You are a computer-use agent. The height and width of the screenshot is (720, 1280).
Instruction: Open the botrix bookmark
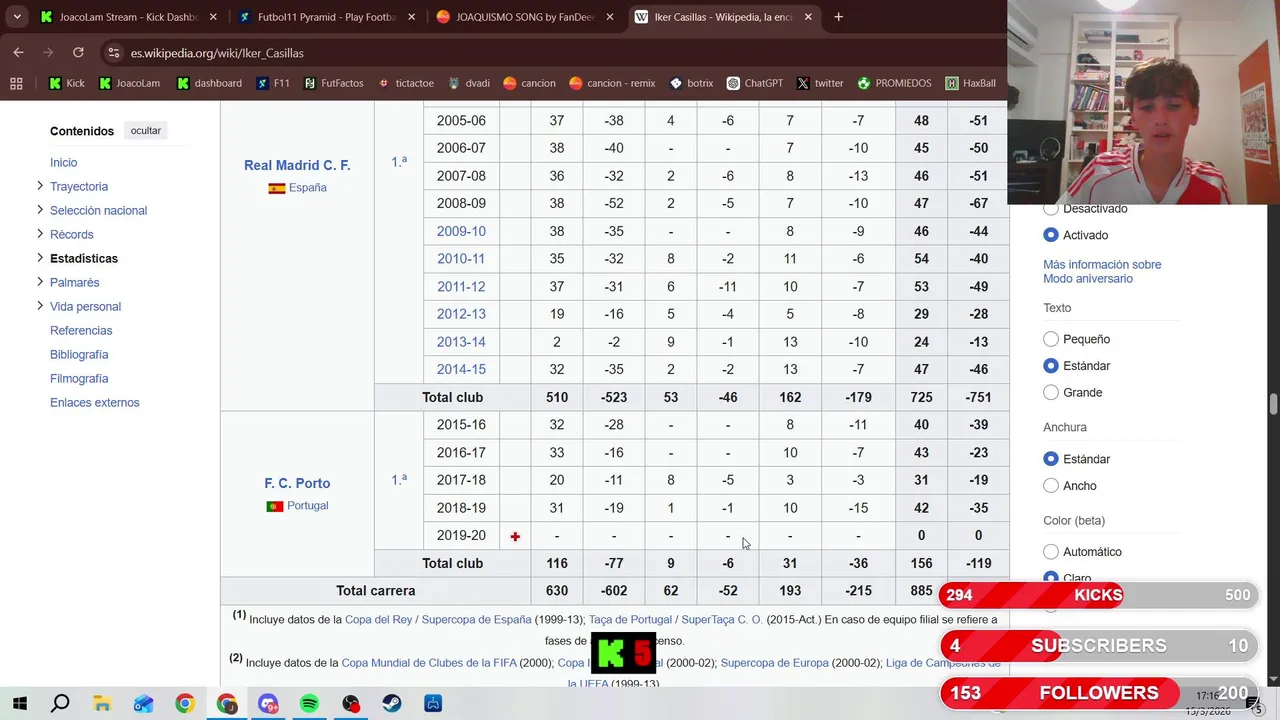(x=691, y=83)
